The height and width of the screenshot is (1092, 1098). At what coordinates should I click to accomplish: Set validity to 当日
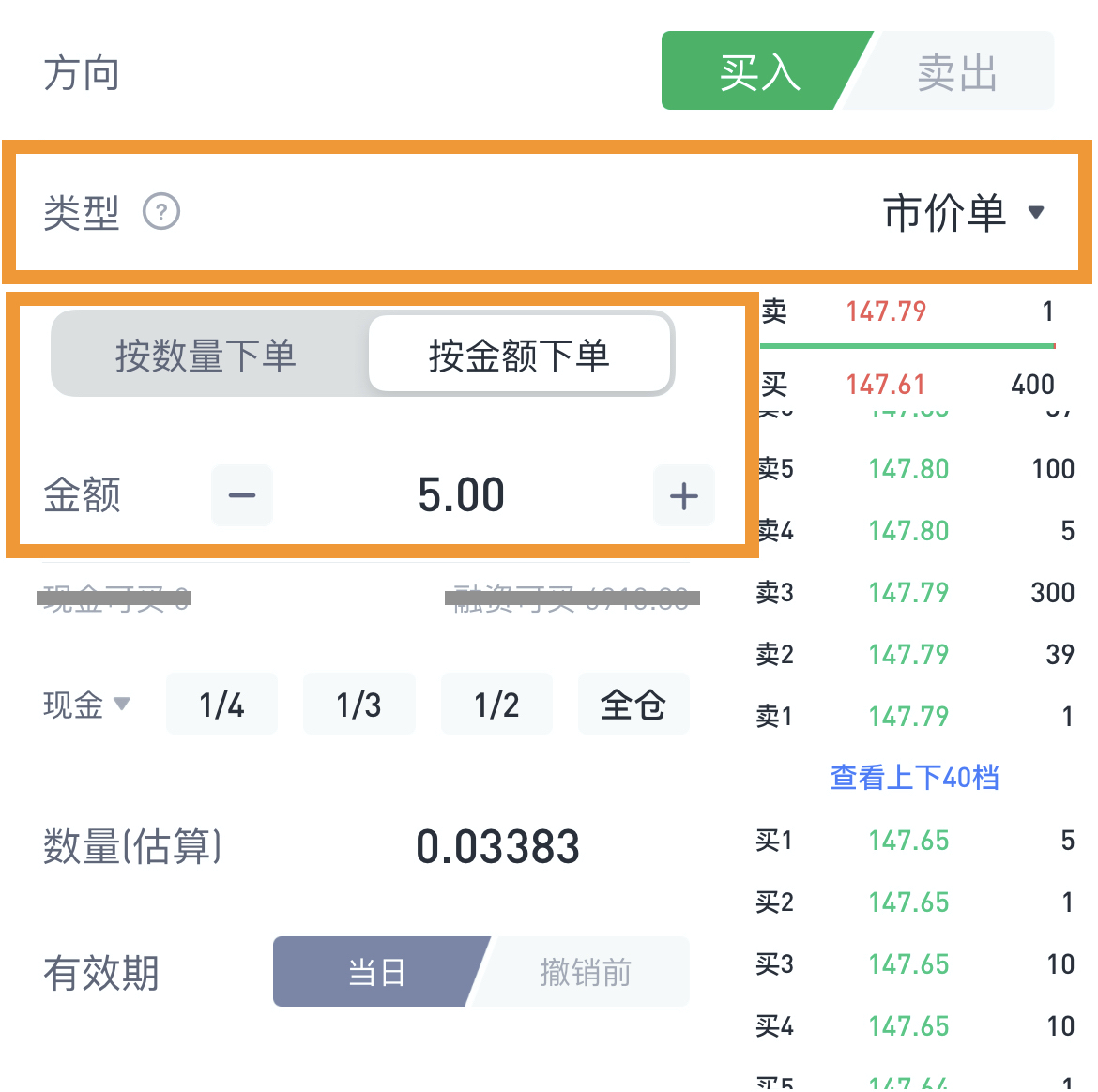click(376, 972)
